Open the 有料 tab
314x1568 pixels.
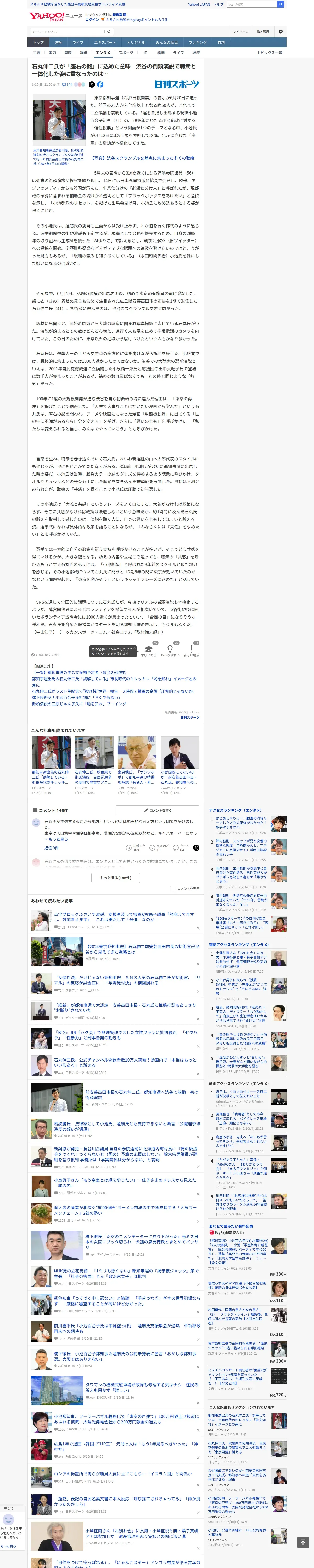[x=221, y=43]
